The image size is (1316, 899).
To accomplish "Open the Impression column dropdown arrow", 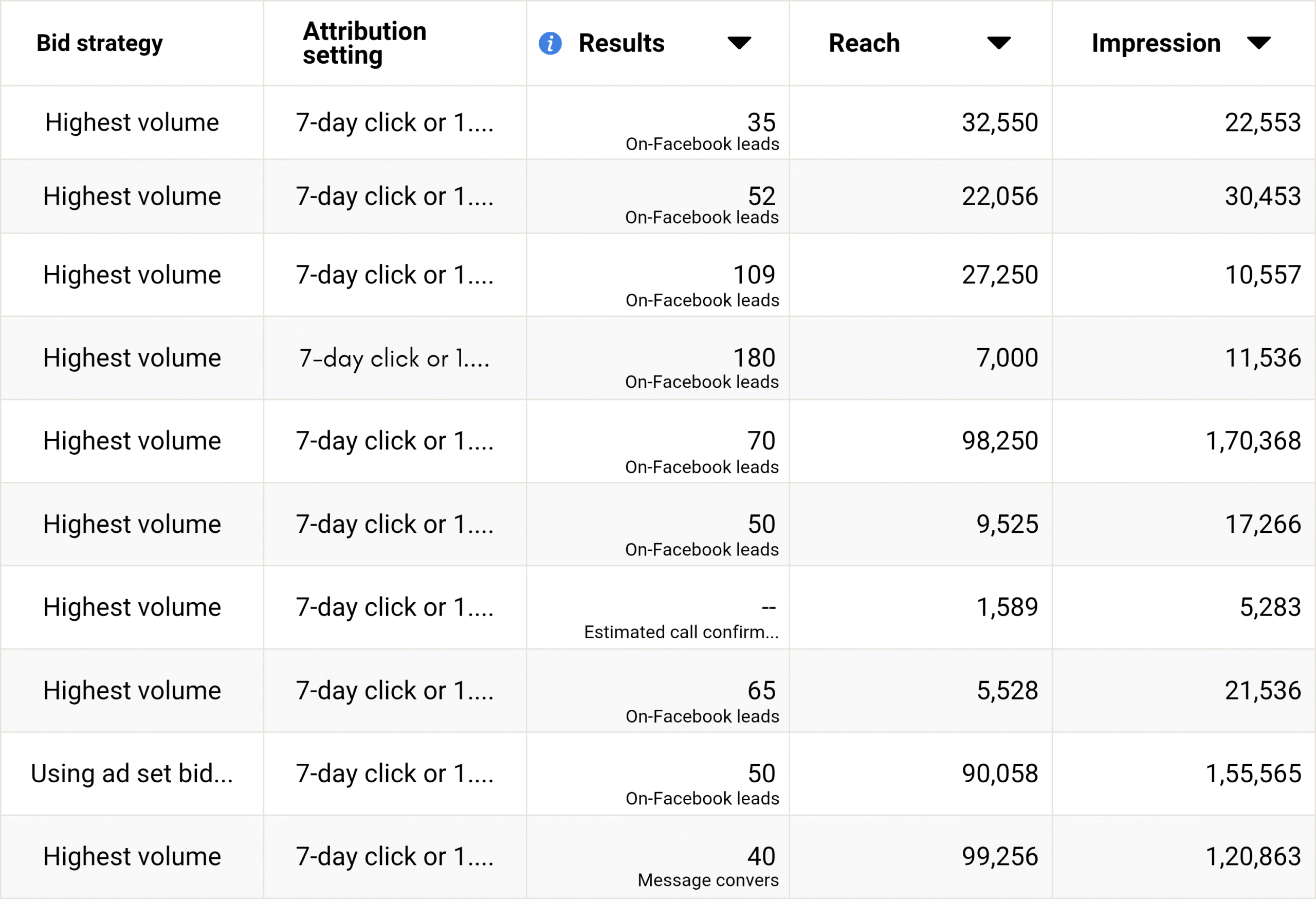I will (1259, 43).
